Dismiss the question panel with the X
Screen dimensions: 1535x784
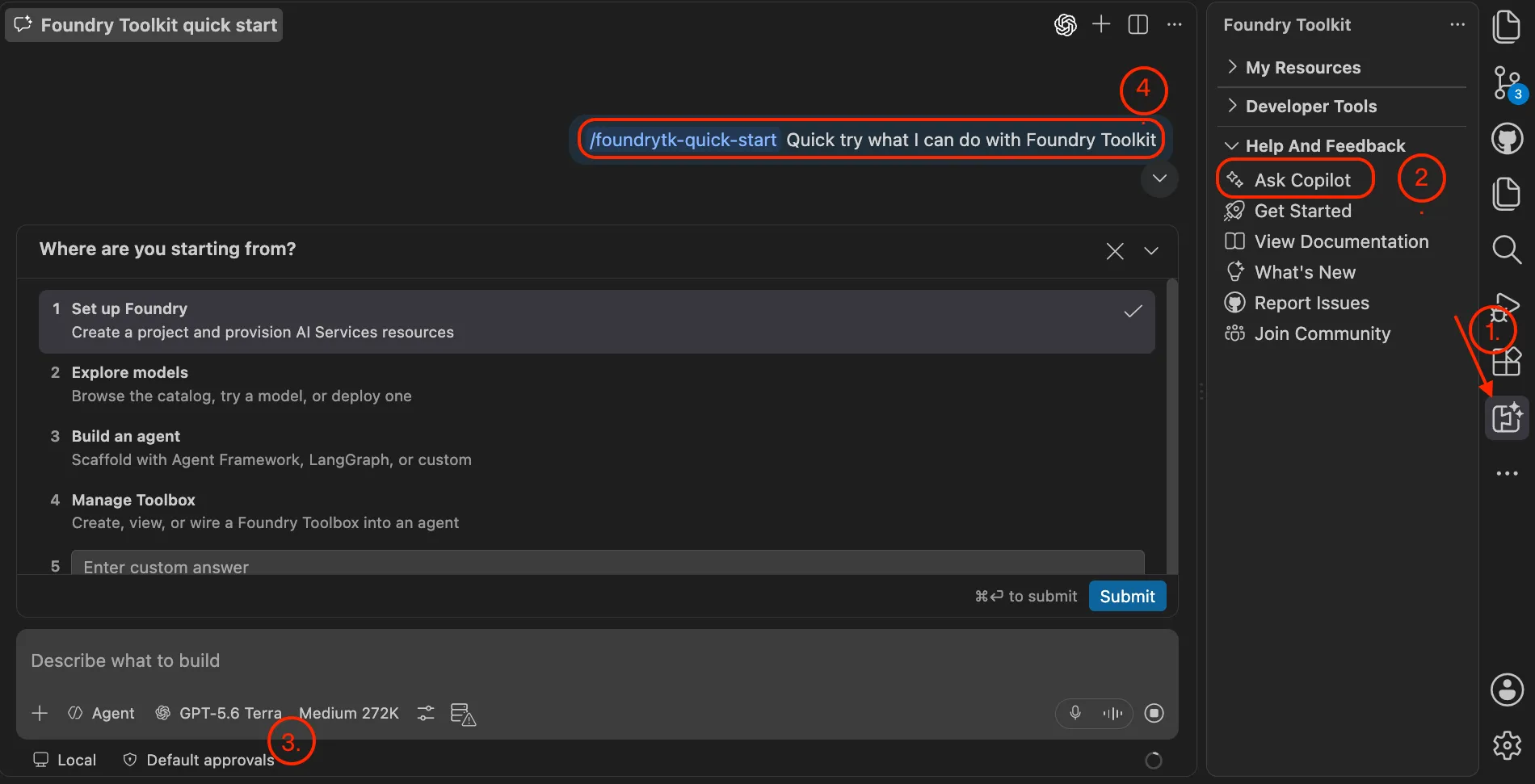pyautogui.click(x=1115, y=251)
